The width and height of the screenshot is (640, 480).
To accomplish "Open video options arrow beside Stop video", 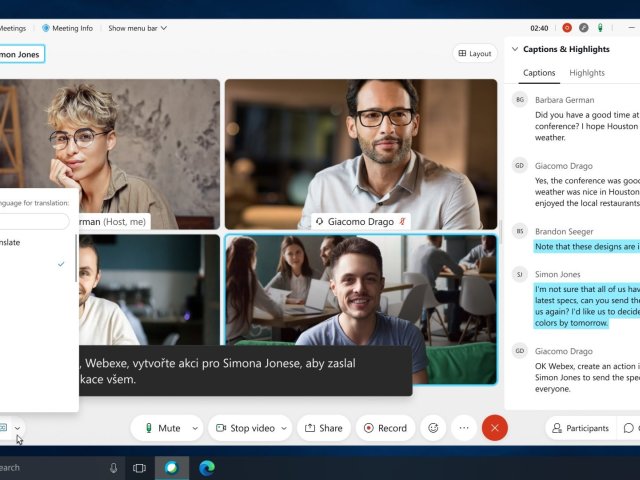I will point(284,428).
